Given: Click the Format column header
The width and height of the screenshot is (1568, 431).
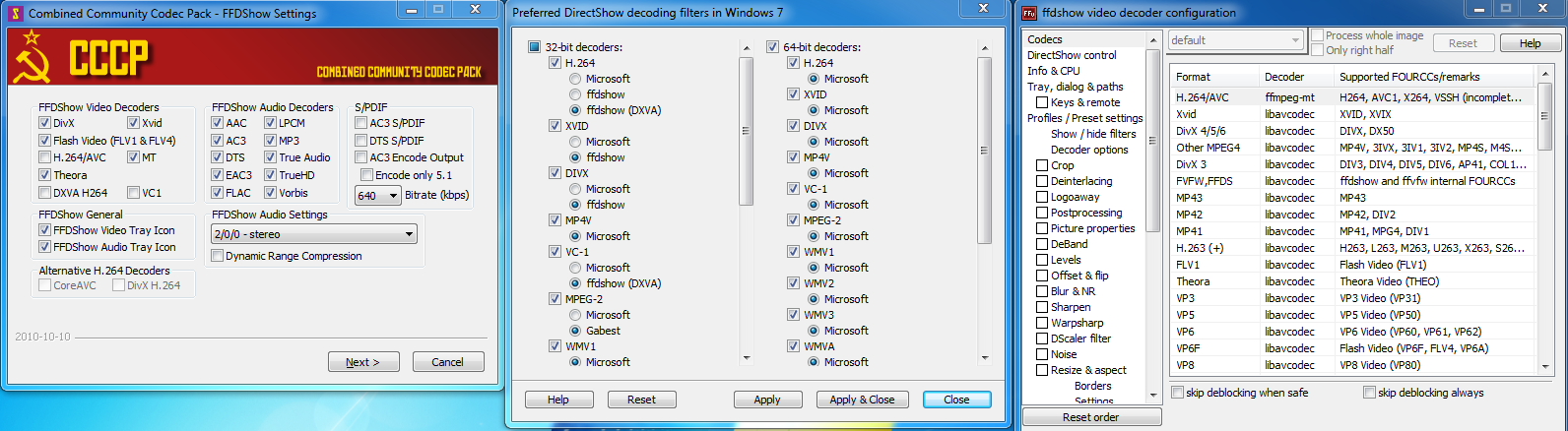Looking at the screenshot, I should tap(1214, 77).
